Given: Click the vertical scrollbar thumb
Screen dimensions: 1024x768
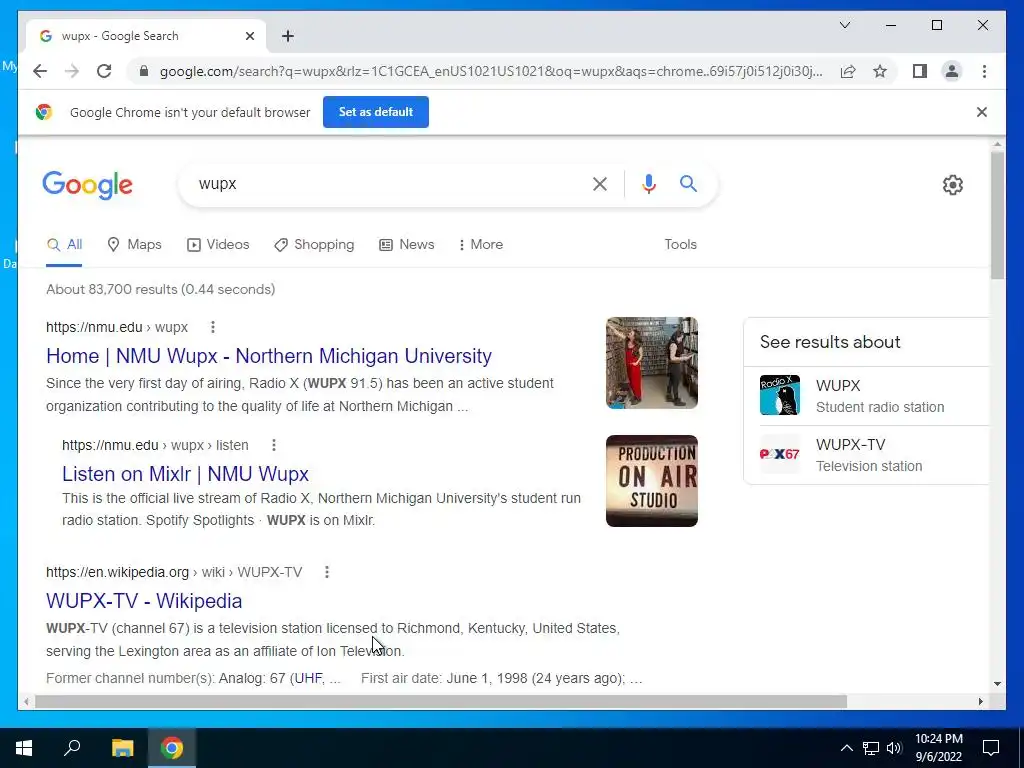Looking at the screenshot, I should pyautogui.click(x=997, y=216).
